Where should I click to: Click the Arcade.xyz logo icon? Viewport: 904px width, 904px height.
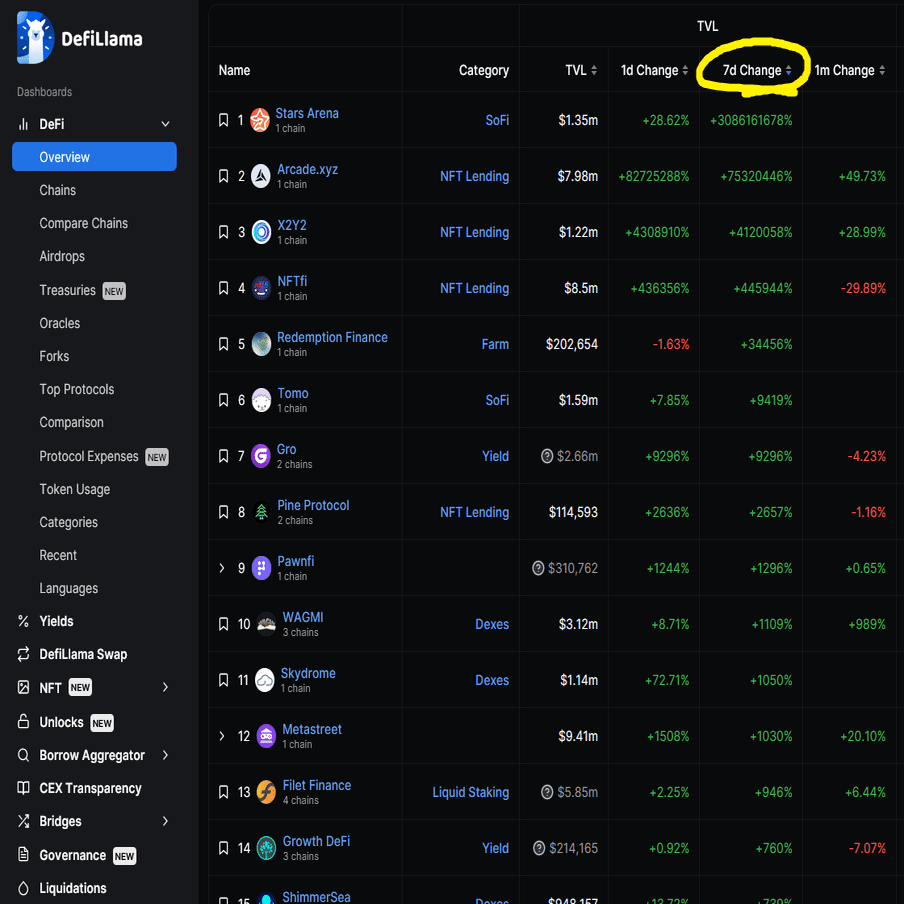pyautogui.click(x=261, y=176)
